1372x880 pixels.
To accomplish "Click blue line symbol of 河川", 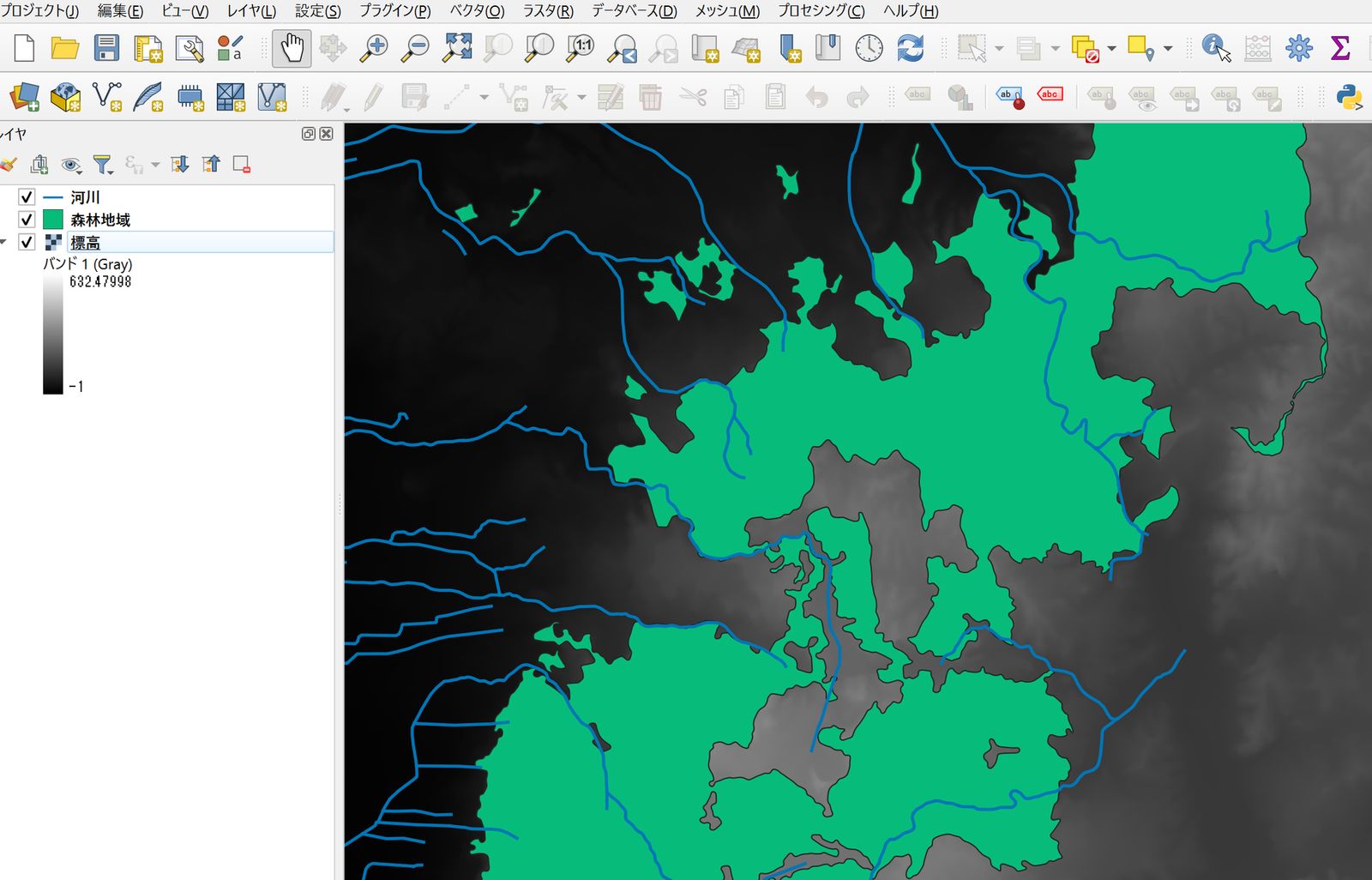I will click(x=53, y=197).
